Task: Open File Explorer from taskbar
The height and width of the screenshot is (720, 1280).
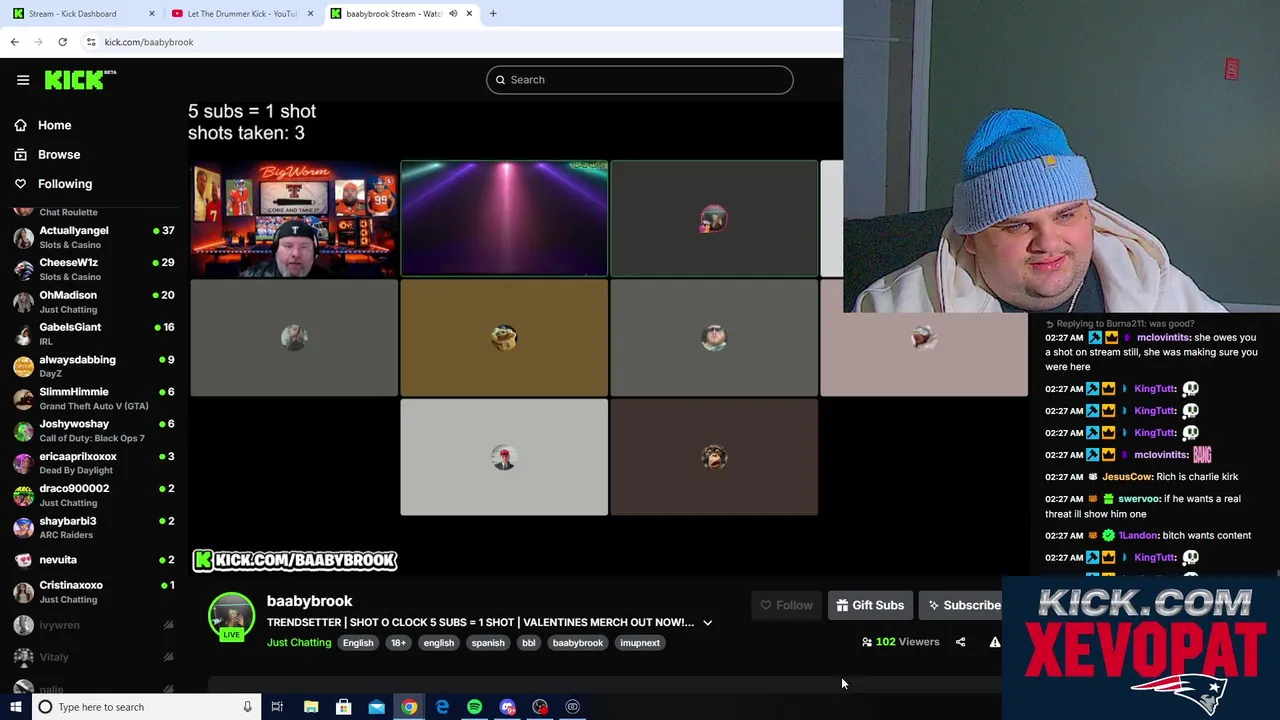Action: (311, 707)
